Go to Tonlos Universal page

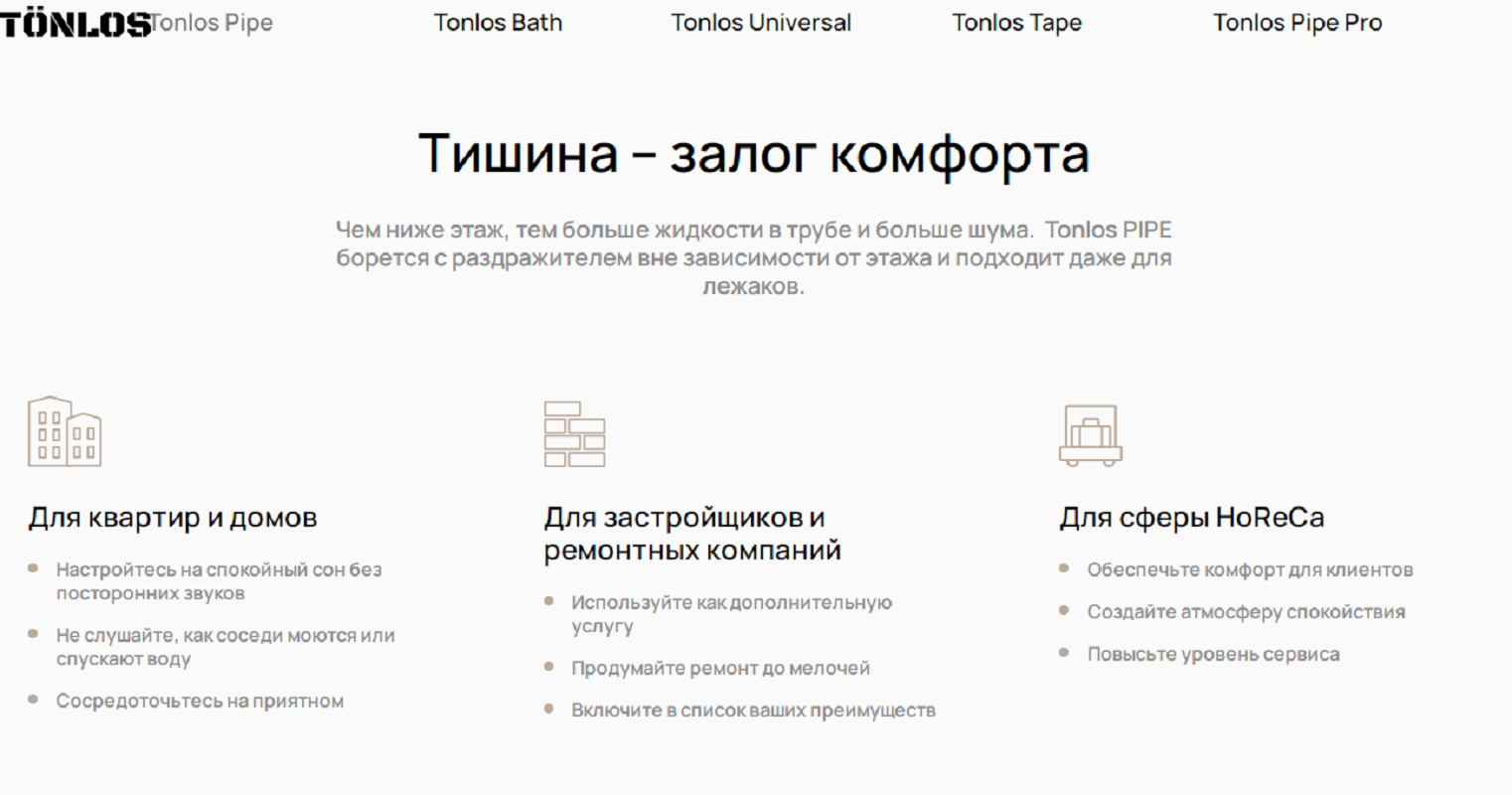761,23
